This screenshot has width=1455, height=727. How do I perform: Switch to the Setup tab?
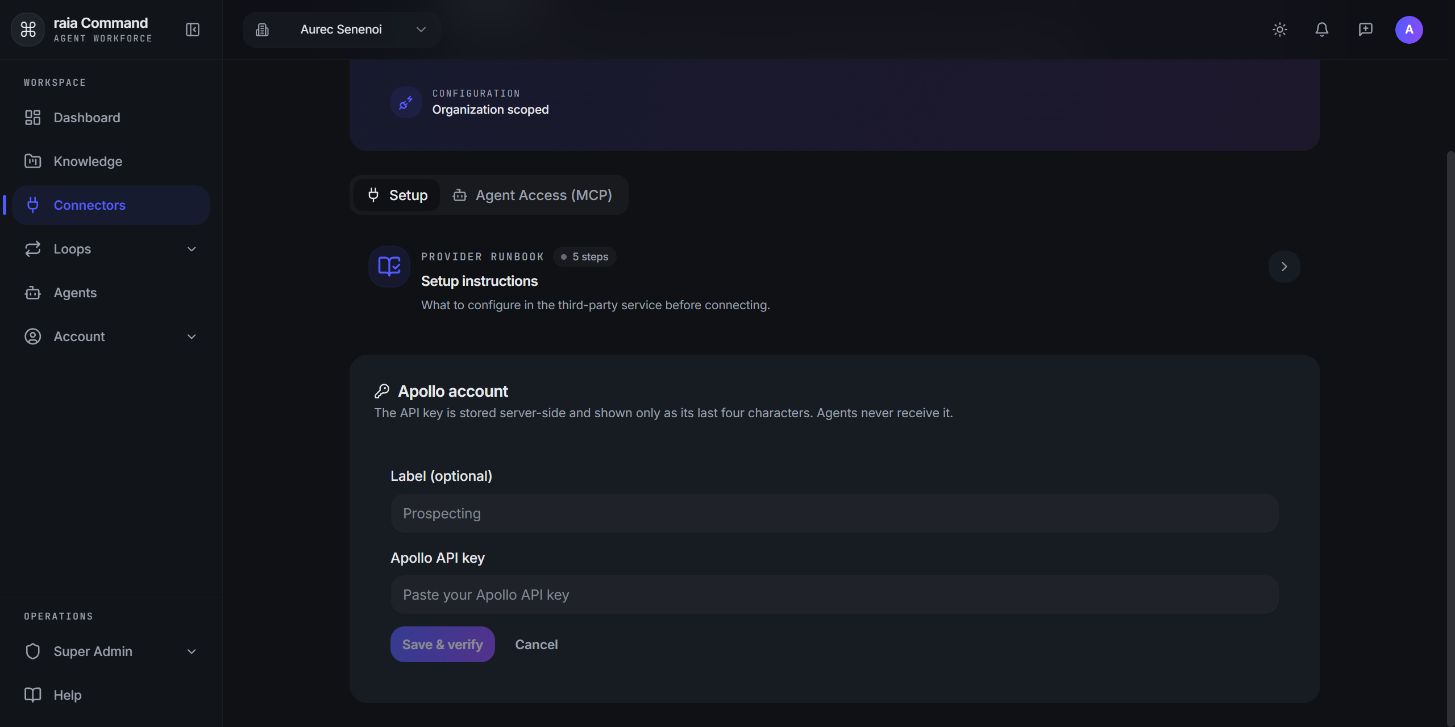[x=397, y=195]
